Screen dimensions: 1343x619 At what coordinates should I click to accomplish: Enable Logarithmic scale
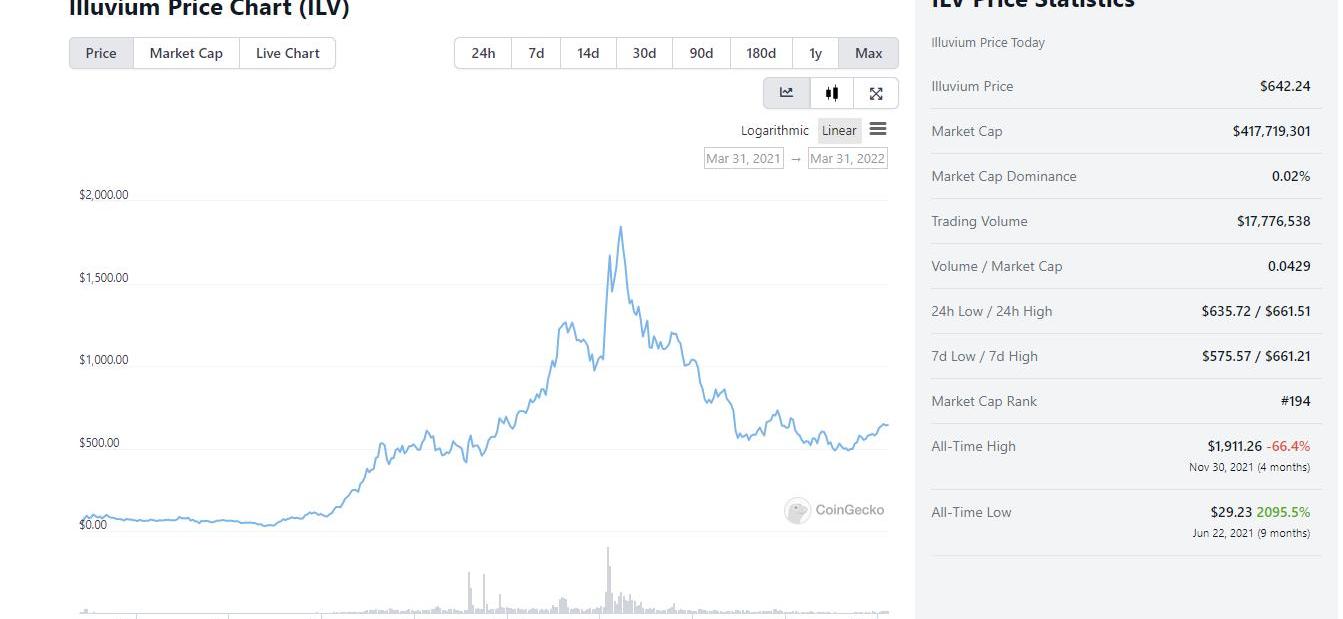coord(774,130)
